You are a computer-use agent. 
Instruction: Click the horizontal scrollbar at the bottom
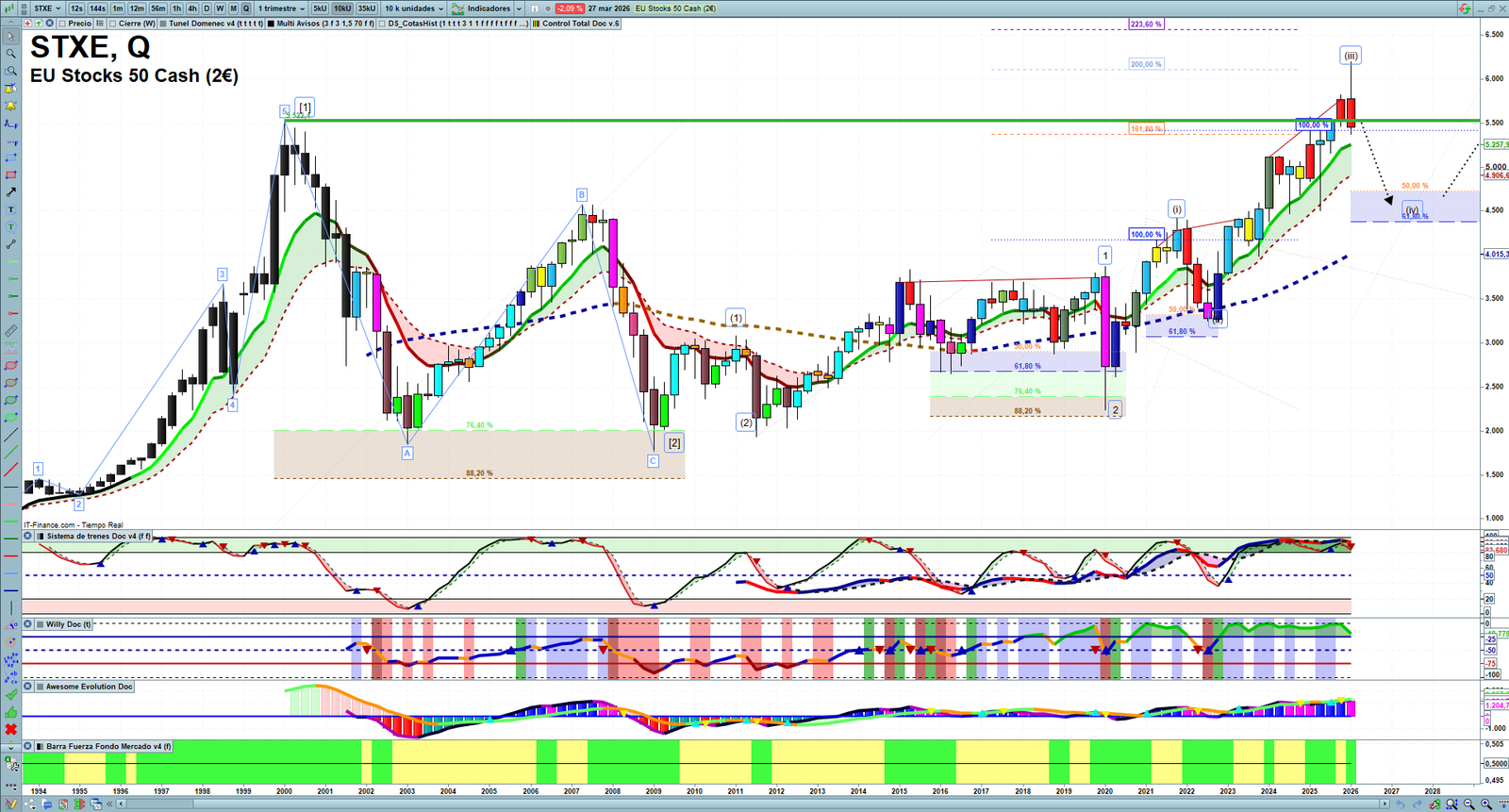pos(751,804)
